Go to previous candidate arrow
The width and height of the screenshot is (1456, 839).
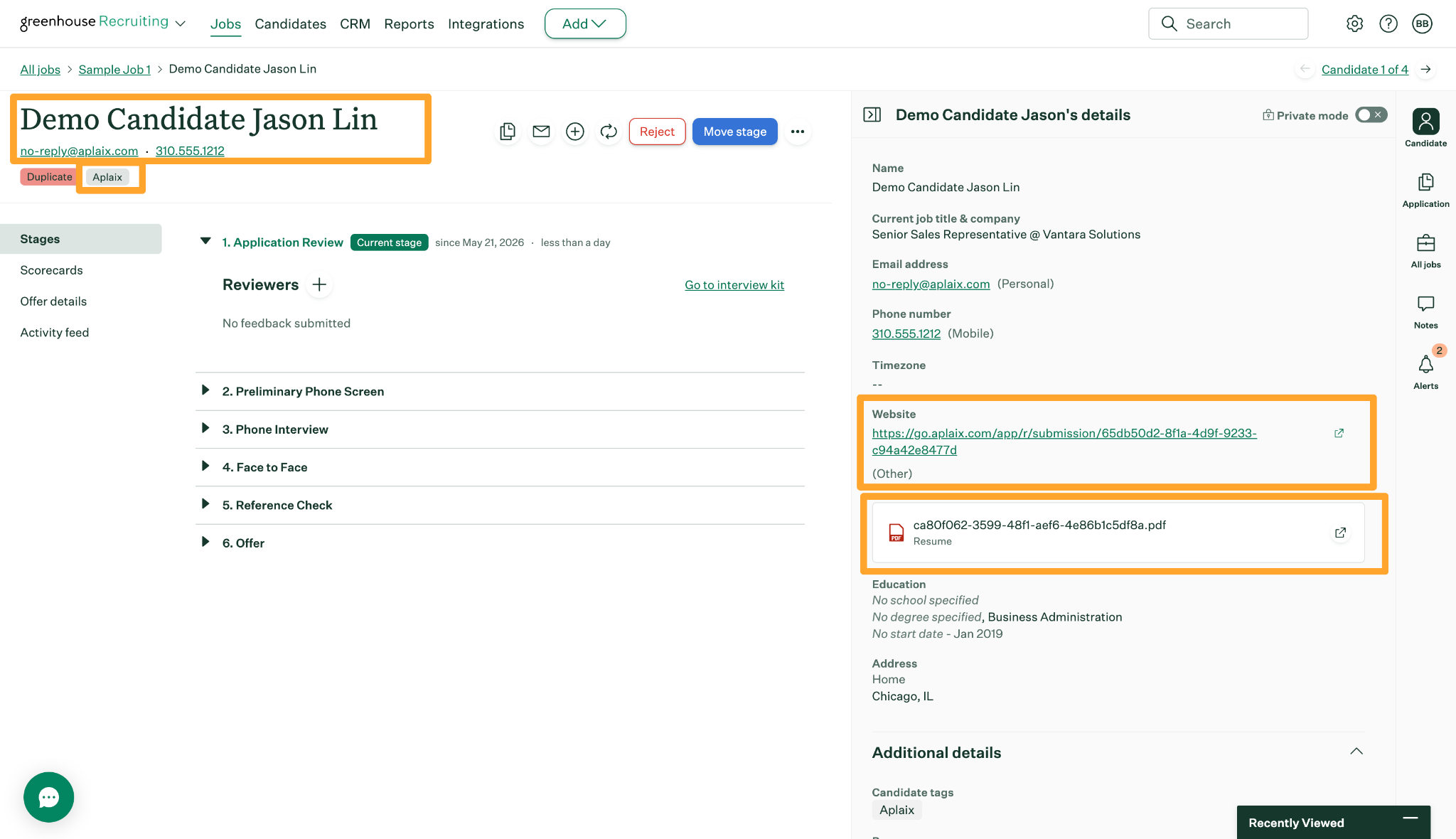(1305, 69)
